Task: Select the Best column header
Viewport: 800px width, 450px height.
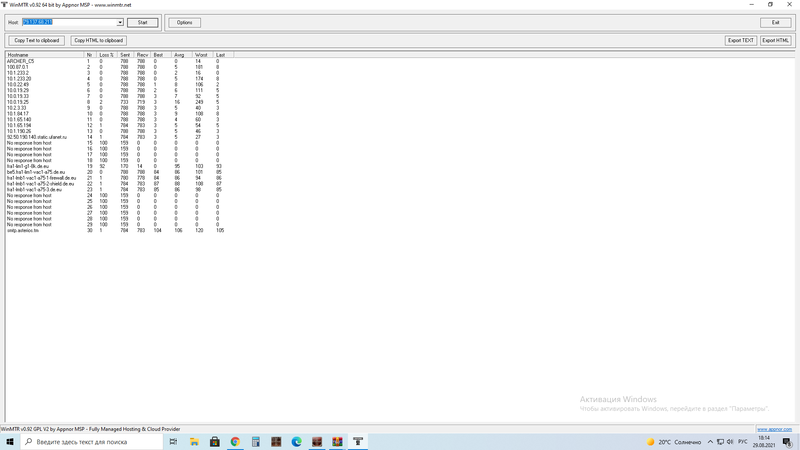Action: point(161,55)
